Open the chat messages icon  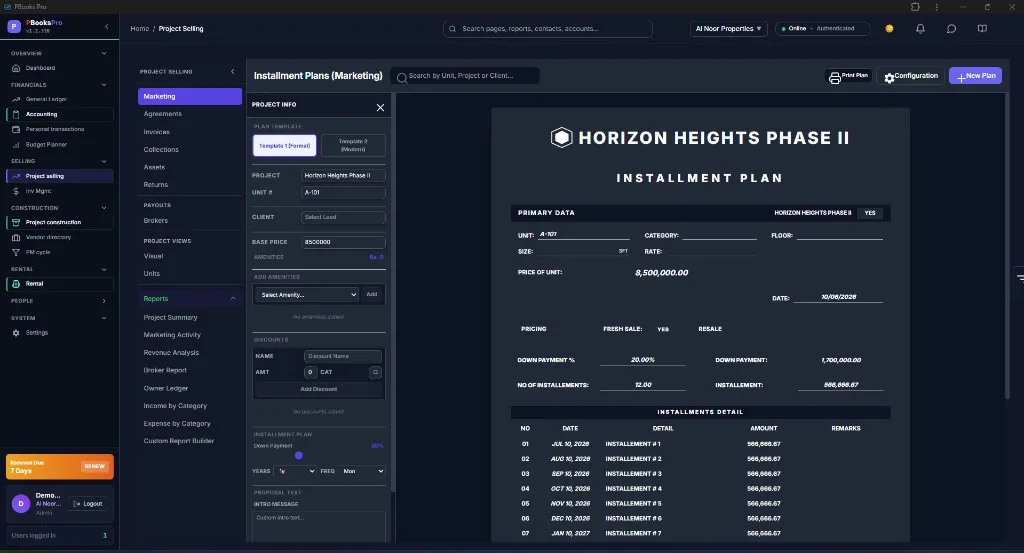tap(952, 29)
